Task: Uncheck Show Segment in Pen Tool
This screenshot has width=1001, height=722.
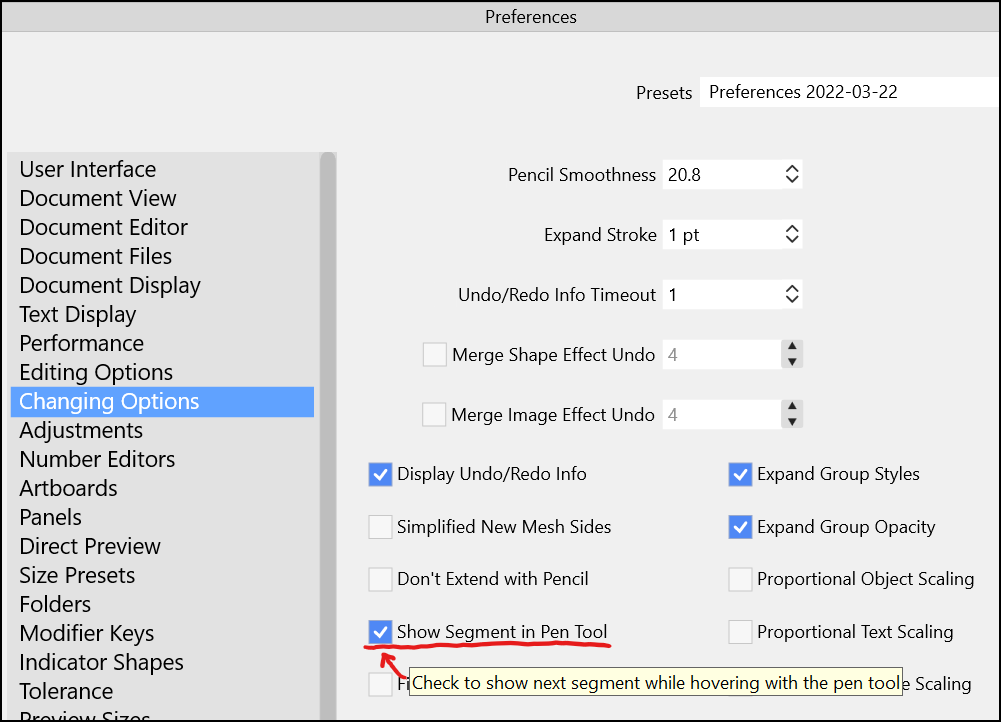Action: [x=380, y=632]
